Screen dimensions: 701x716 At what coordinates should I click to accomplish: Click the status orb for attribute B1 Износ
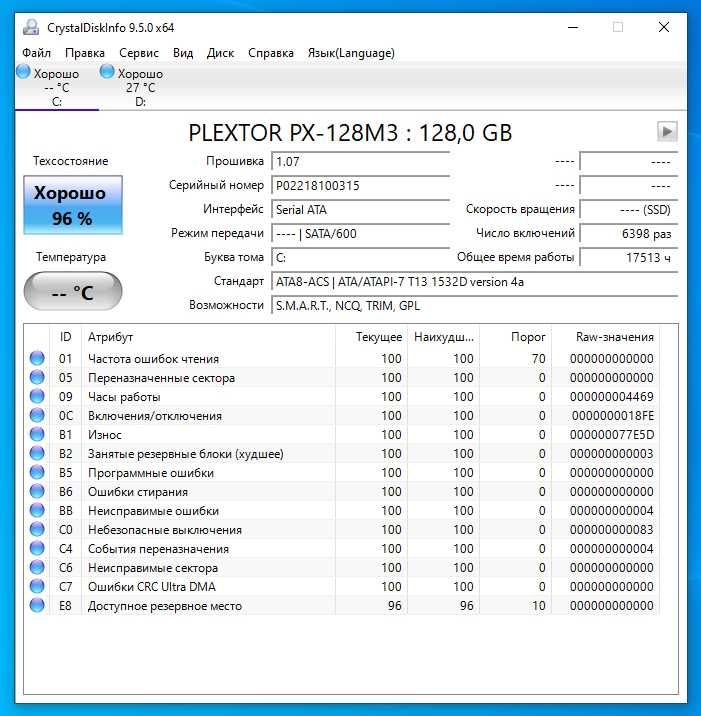click(x=37, y=434)
